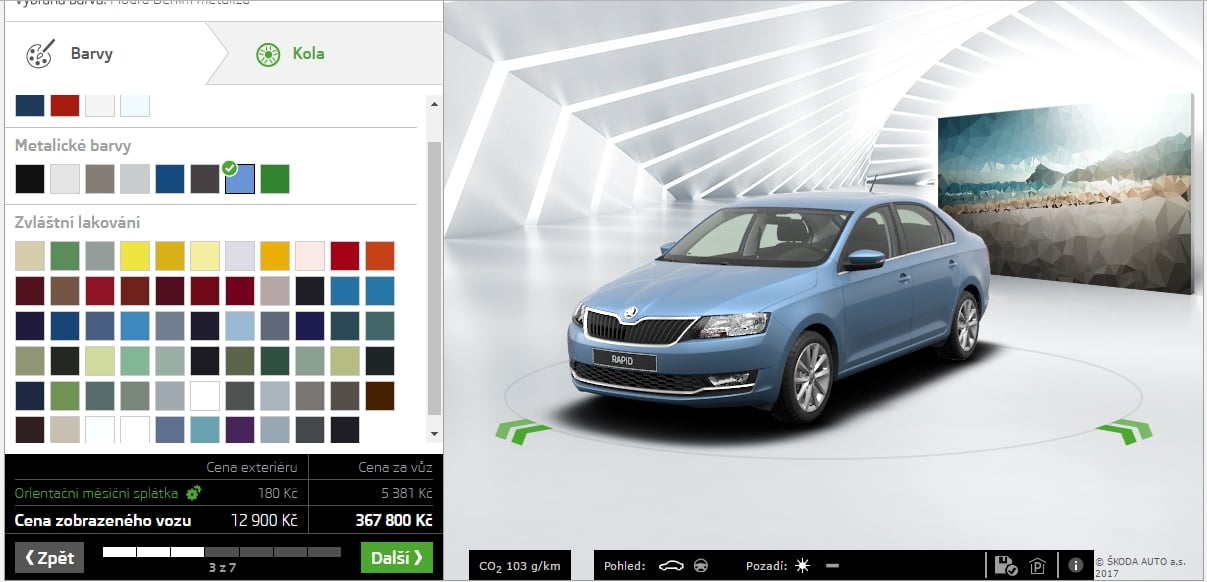Click the car price 367 800 Kč
The height and width of the screenshot is (582, 1207).
(x=394, y=521)
